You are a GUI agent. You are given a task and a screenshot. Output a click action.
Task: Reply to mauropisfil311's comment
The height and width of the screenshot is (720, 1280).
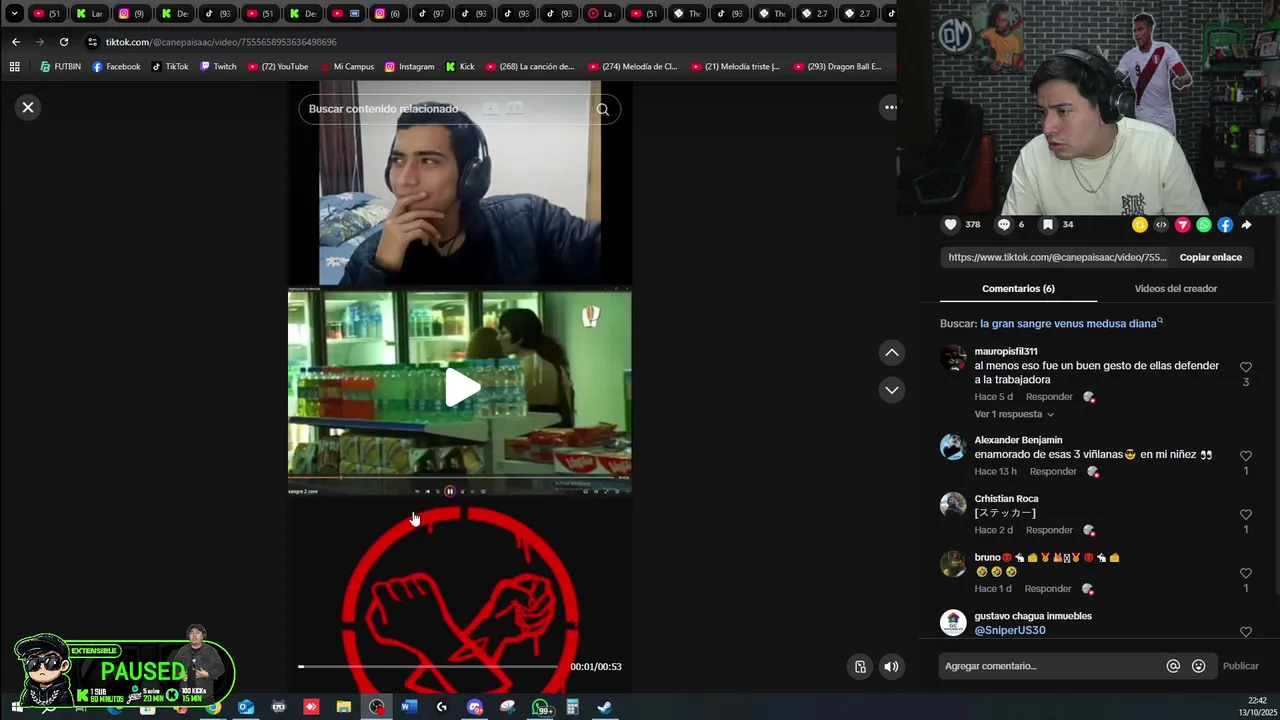tap(1049, 397)
